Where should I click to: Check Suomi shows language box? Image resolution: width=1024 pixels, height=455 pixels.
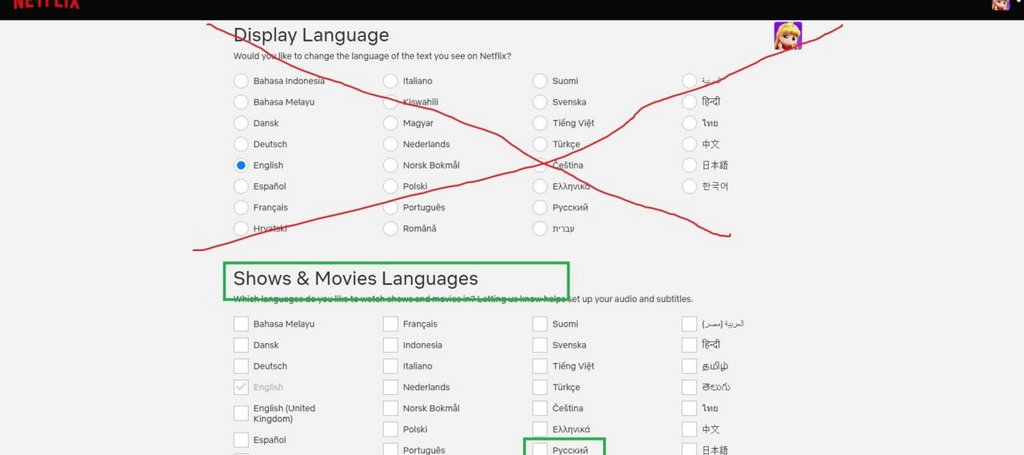[x=539, y=324]
